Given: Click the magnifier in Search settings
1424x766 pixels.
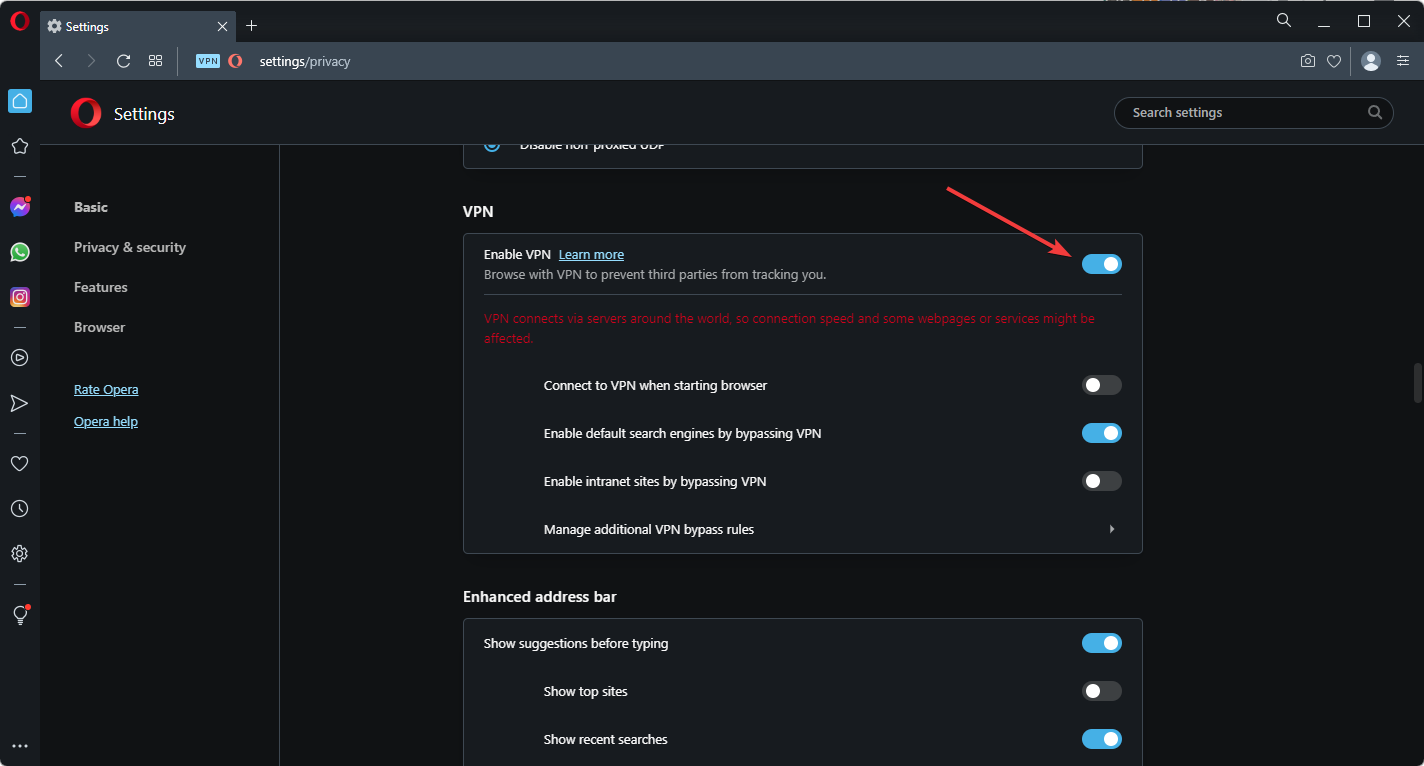Looking at the screenshot, I should [x=1375, y=112].
